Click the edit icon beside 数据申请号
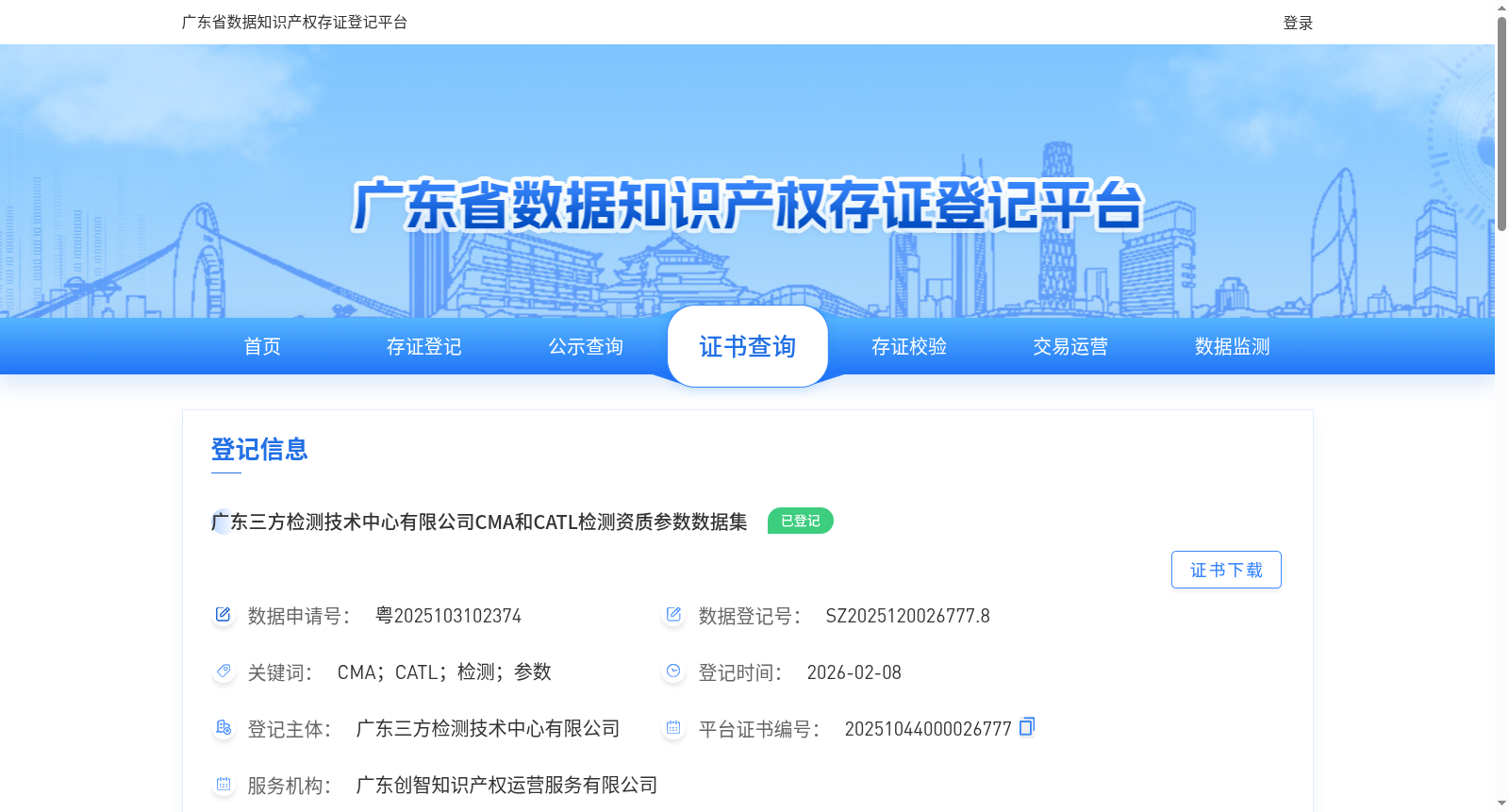The height and width of the screenshot is (812, 1509). (x=223, y=615)
